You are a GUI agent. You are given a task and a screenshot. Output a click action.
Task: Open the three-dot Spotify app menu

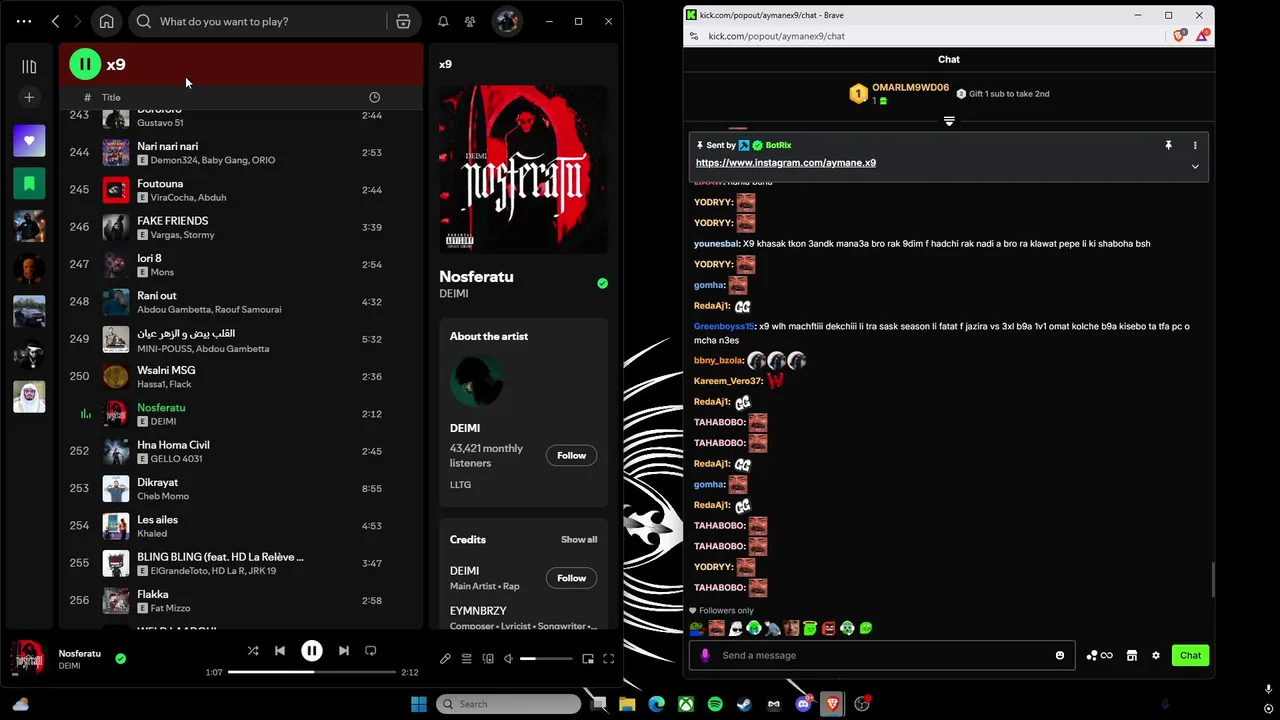coord(24,21)
